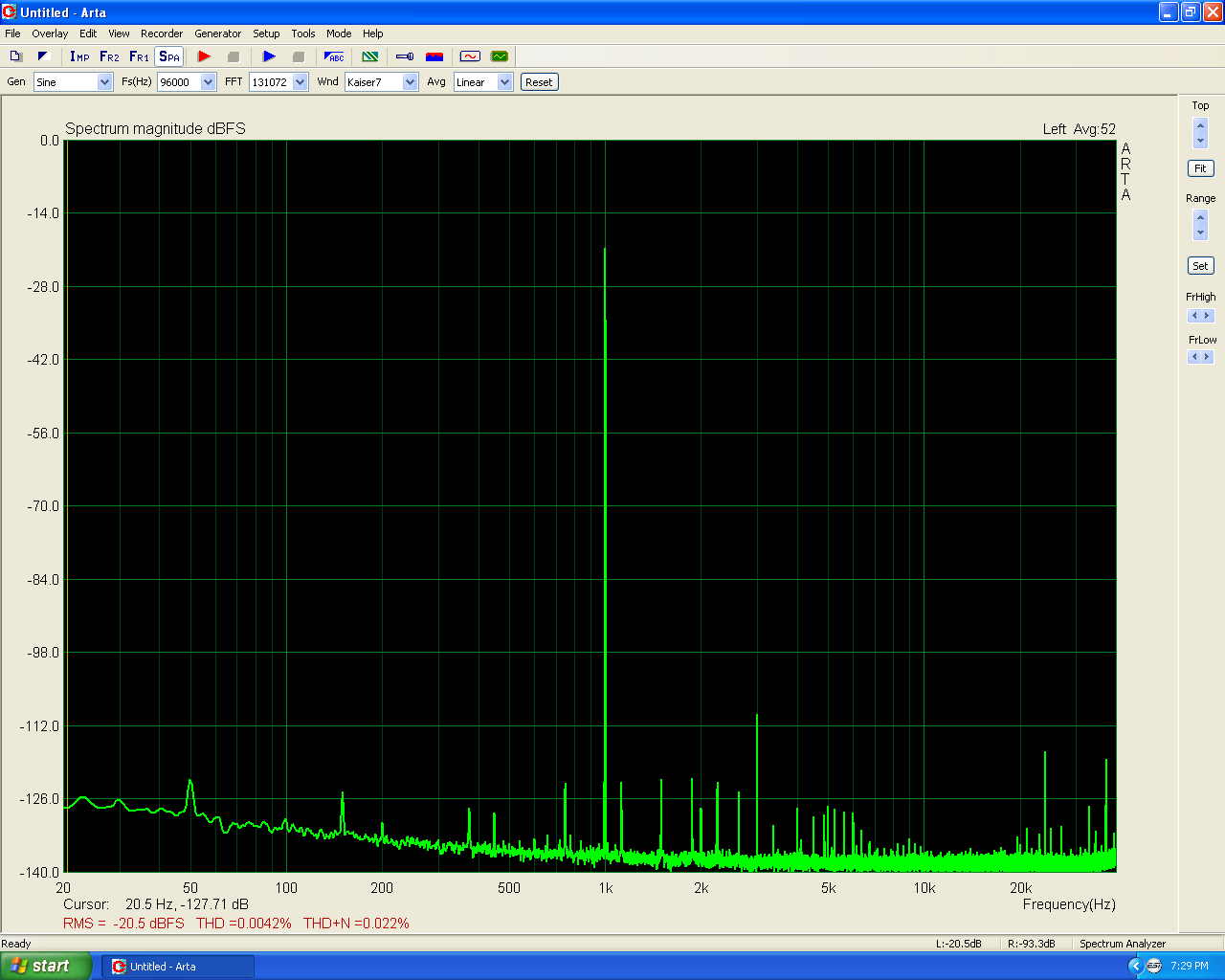
Task: Click the ABC label overlay icon
Action: (334, 56)
